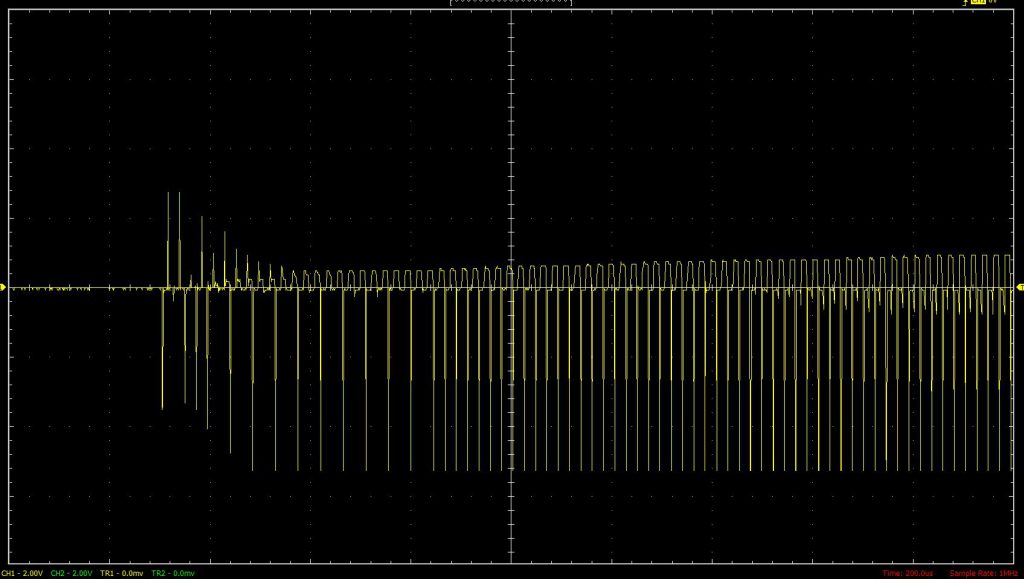This screenshot has width=1024, height=579.
Task: Click the yellow CH1 trigger badge at top
Action: 978,3
